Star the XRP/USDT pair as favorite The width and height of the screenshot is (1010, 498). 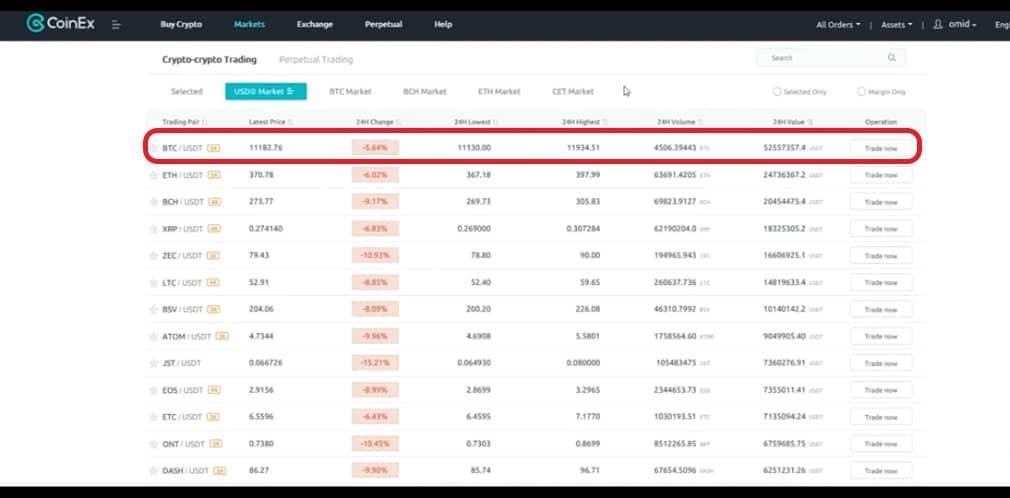pos(153,229)
